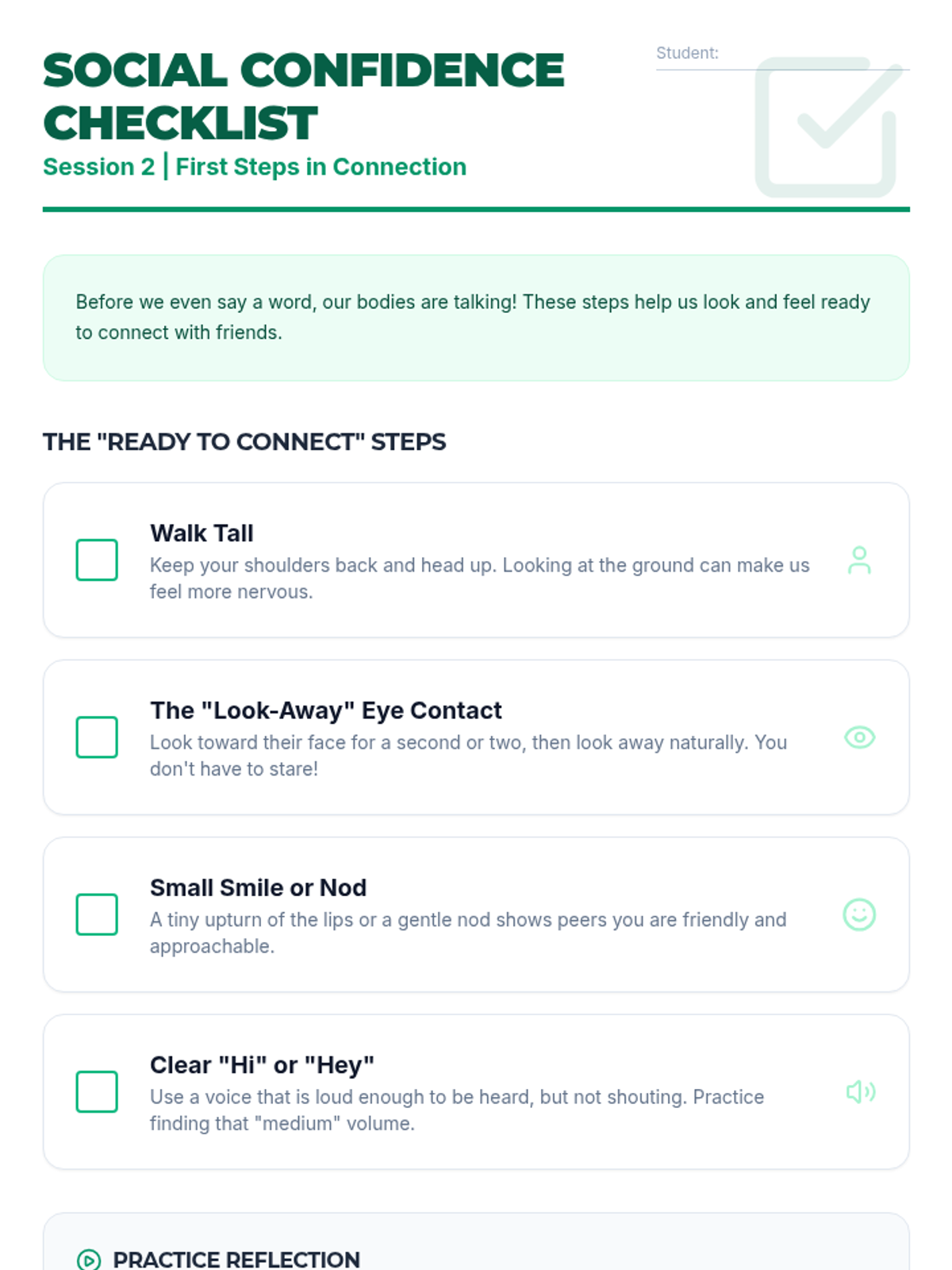Check the Clear "Hi" or "Hey" checkbox
952x1270 pixels.
[97, 1092]
